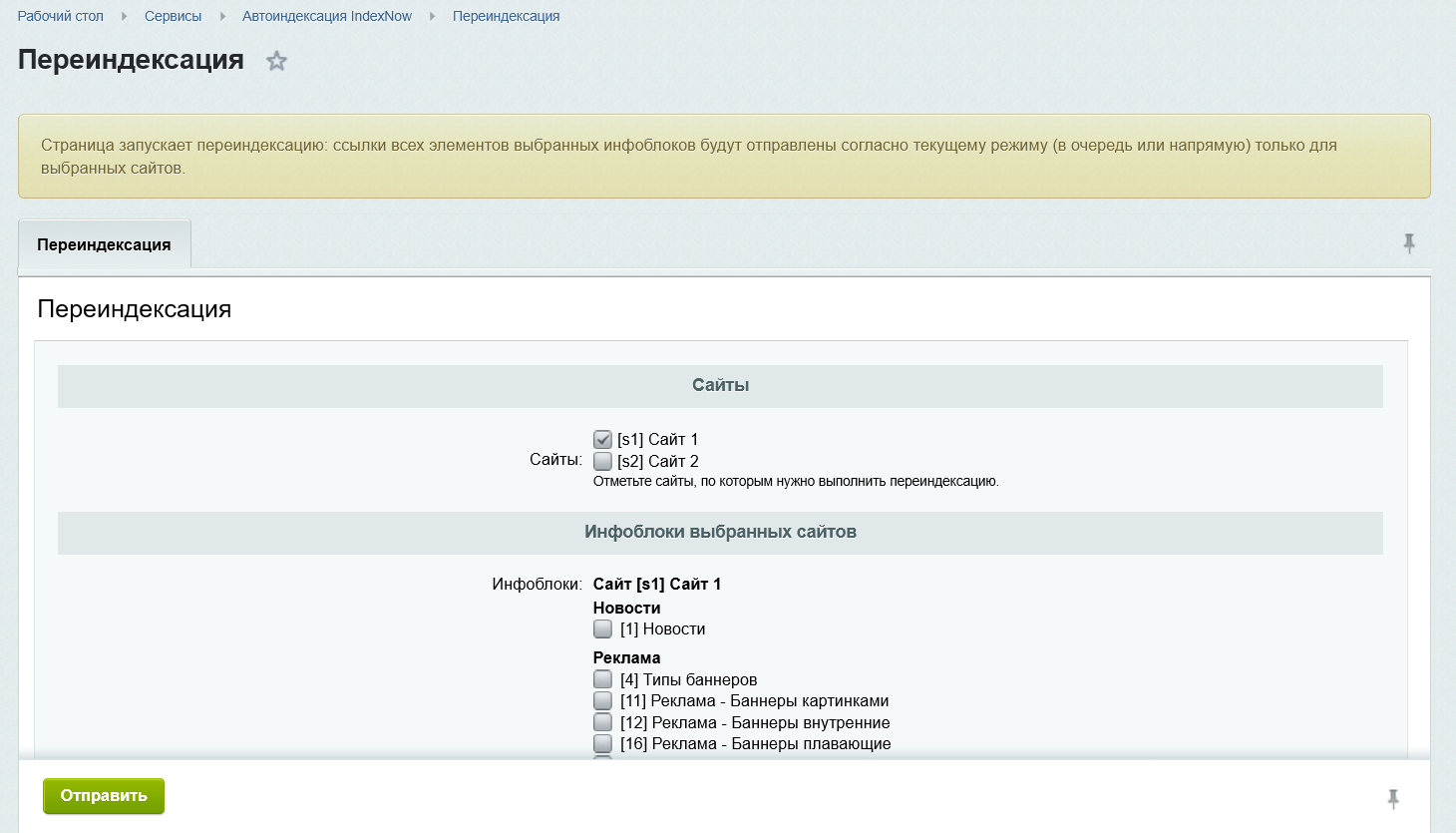Click the Инфоблоки выбранных сайтов header
Screen dimensions: 1456x833
coord(720,533)
